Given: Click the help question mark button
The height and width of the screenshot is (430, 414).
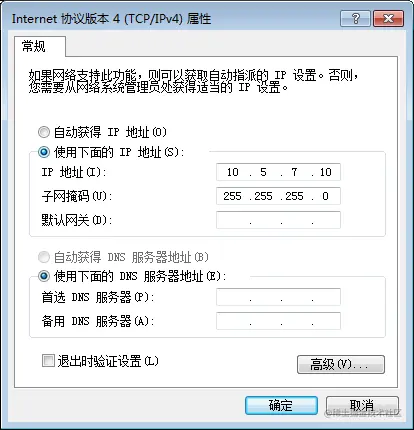Looking at the screenshot, I should click(x=355, y=18).
